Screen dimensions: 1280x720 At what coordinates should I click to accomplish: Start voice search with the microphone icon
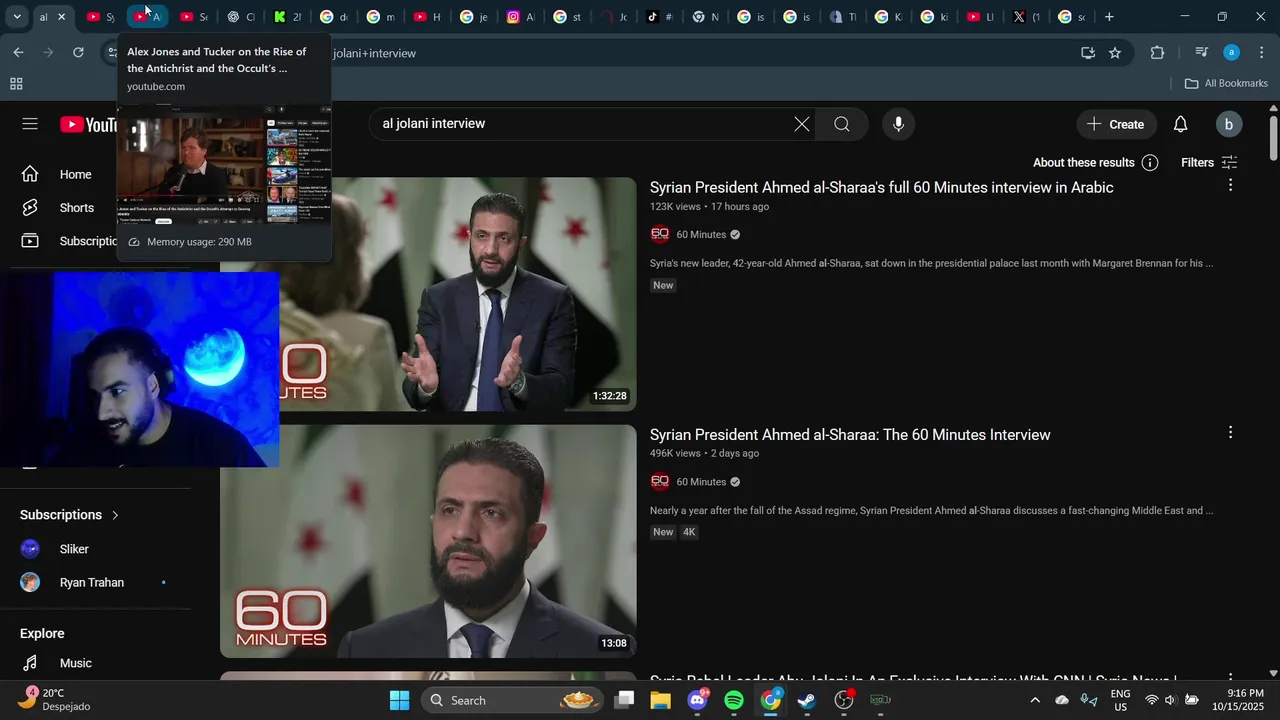point(898,124)
